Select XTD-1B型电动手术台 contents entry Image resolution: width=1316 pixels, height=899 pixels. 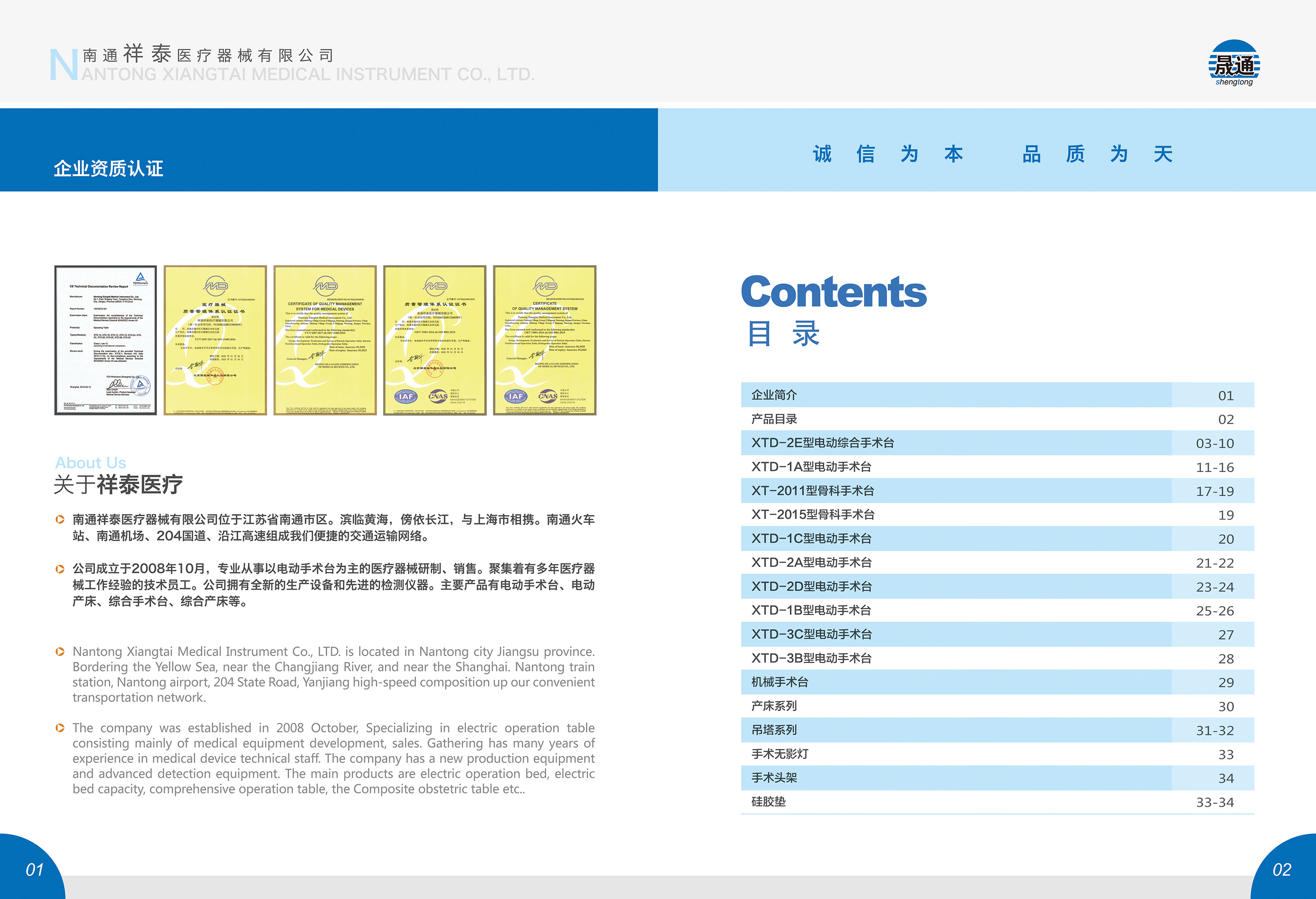coord(997,610)
